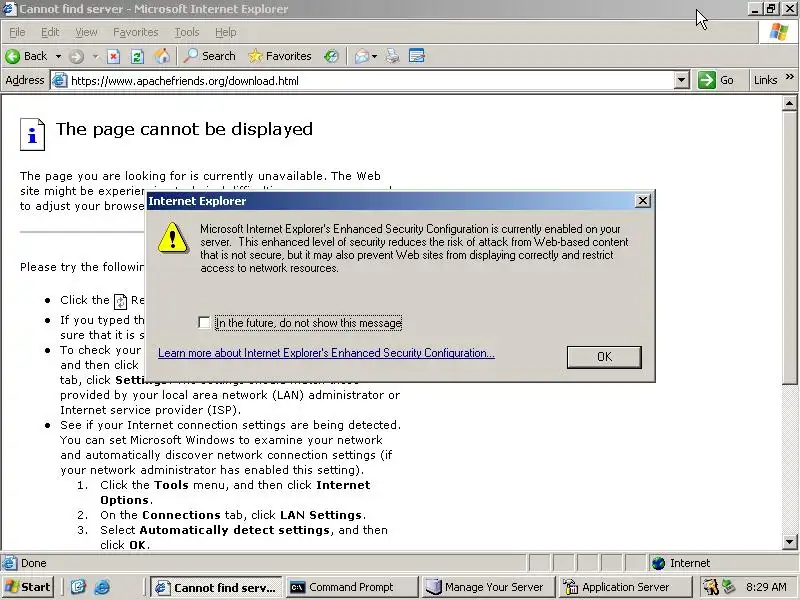This screenshot has width=800, height=600.
Task: Click the Internet zone globe icon
Action: (658, 563)
